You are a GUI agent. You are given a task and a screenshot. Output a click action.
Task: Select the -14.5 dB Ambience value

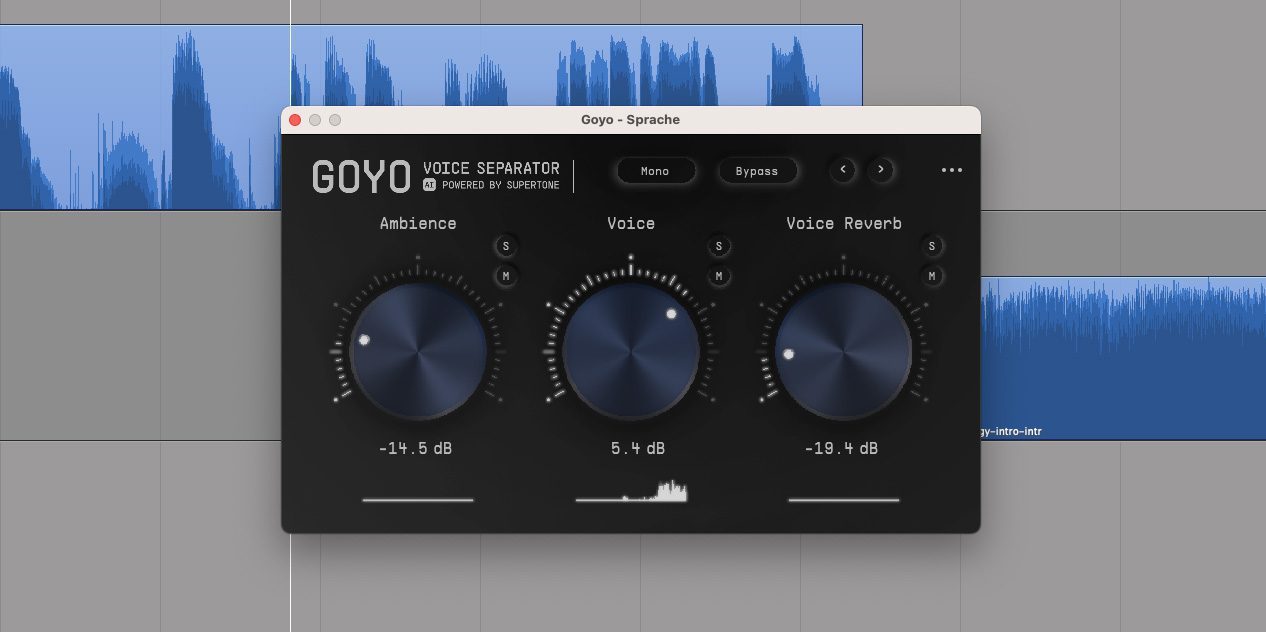click(x=416, y=449)
